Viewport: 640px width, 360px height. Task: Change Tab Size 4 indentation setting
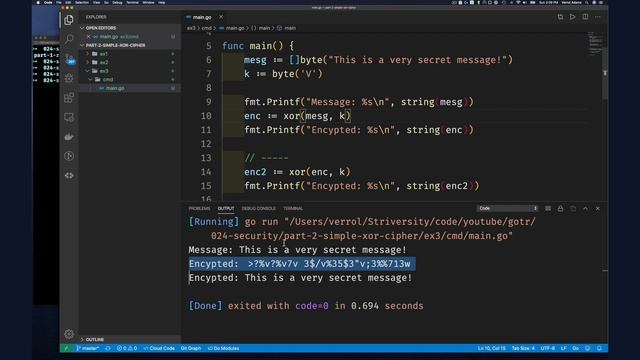(523, 348)
